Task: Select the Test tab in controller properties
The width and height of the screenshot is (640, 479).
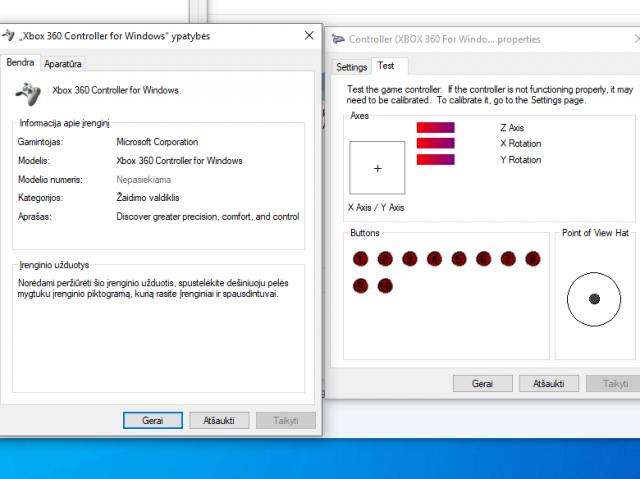Action: coord(386,66)
